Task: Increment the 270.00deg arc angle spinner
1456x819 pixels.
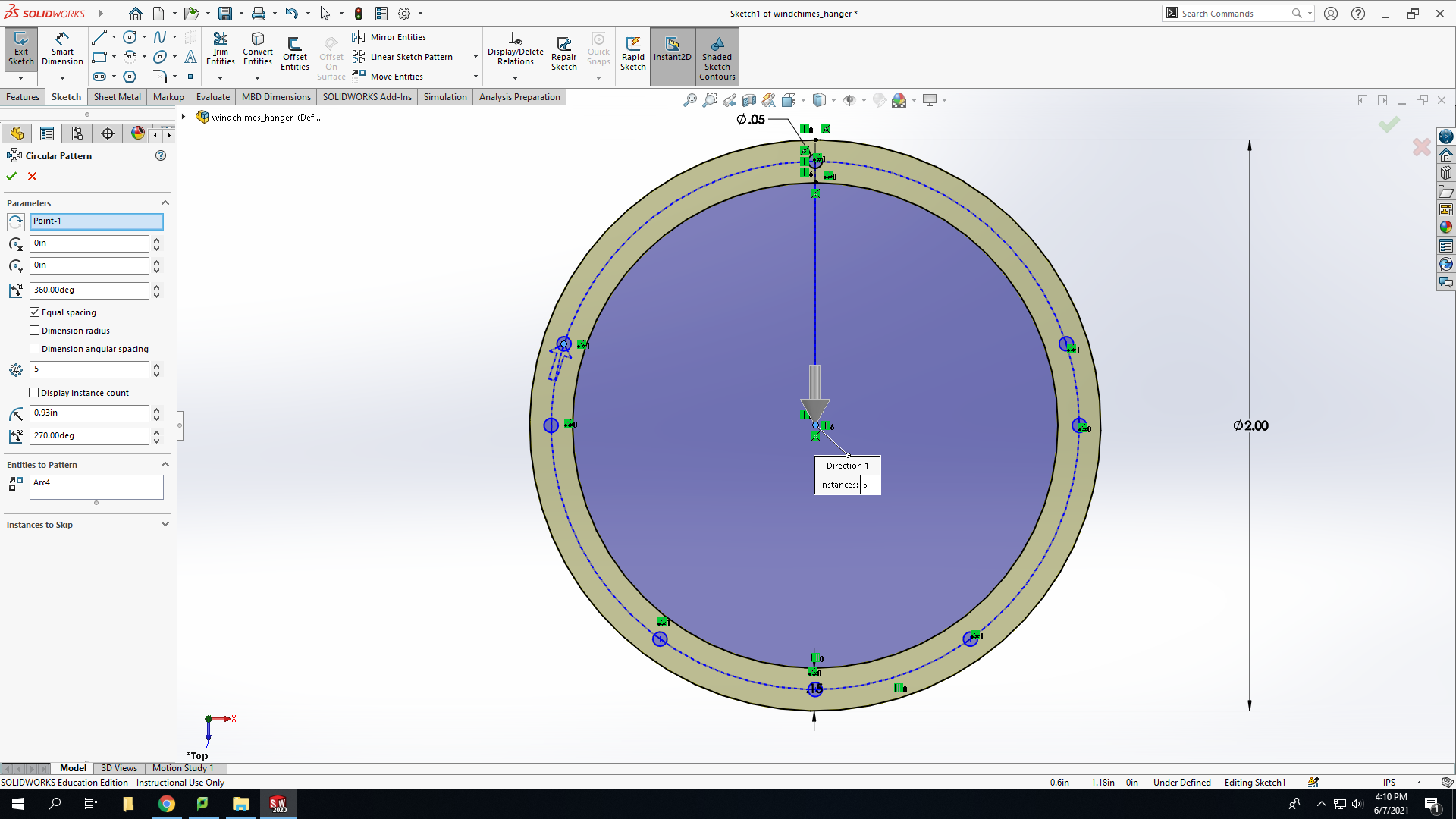Action: pyautogui.click(x=156, y=432)
